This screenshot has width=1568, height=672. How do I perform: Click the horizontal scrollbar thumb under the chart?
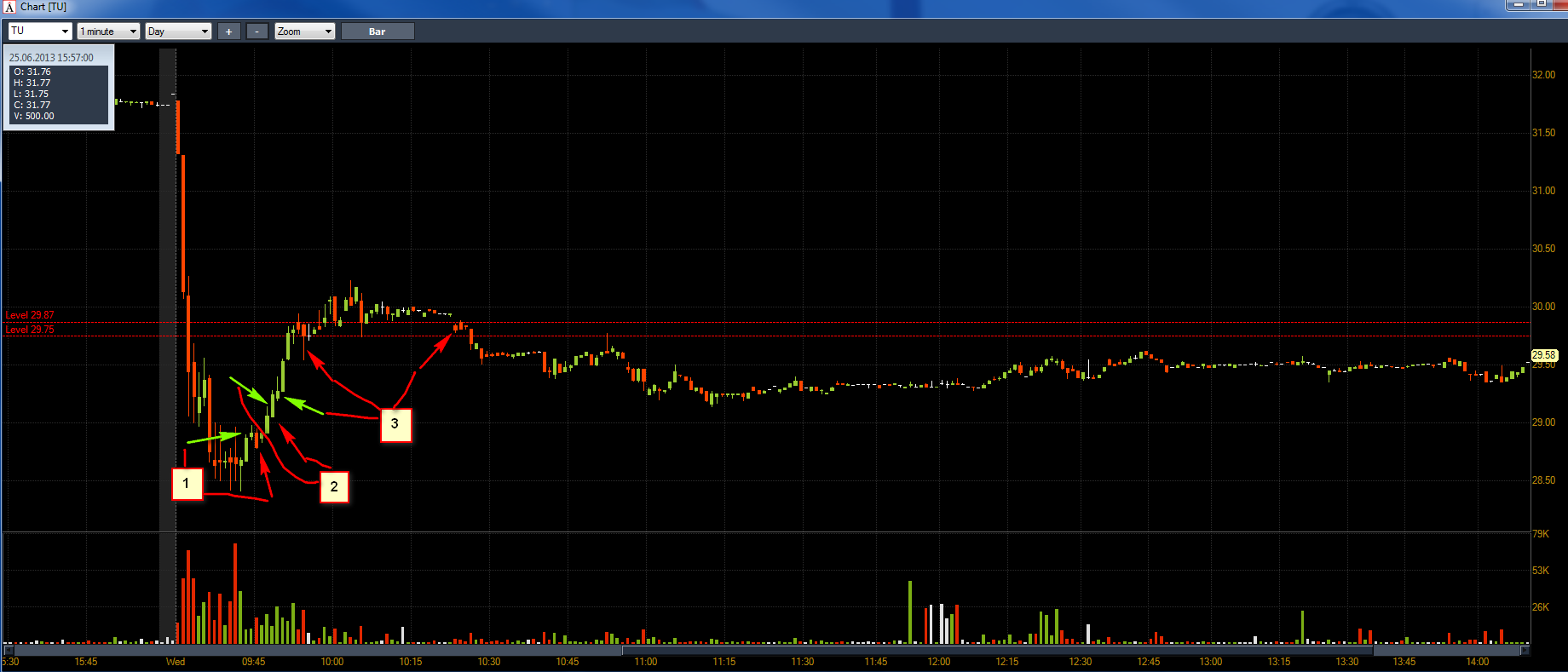coord(997,651)
